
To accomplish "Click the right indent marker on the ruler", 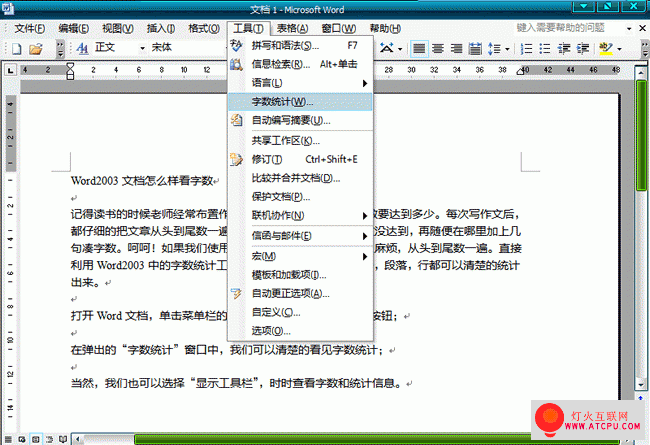I will point(520,72).
